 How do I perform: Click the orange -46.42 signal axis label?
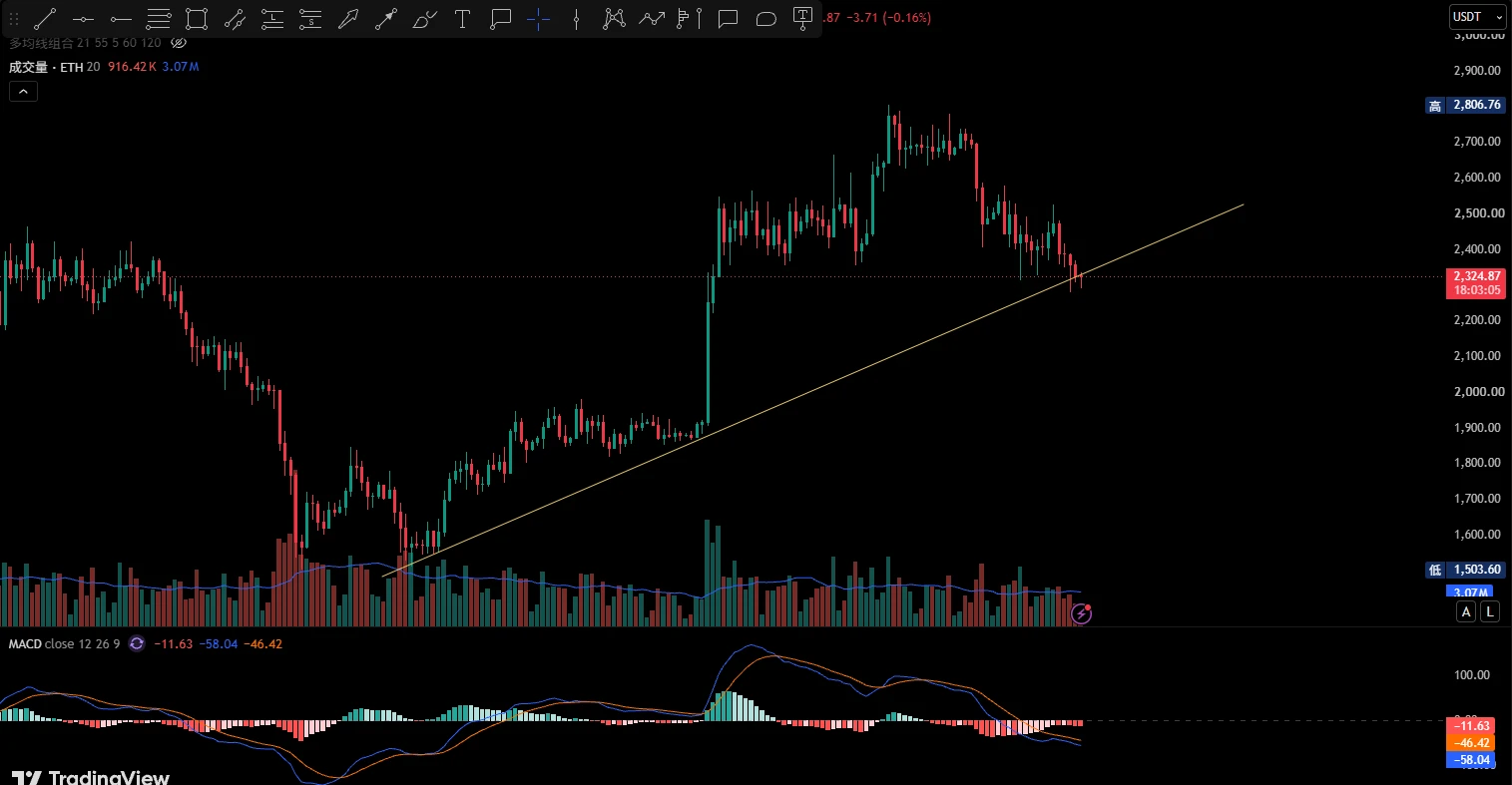coord(1470,743)
